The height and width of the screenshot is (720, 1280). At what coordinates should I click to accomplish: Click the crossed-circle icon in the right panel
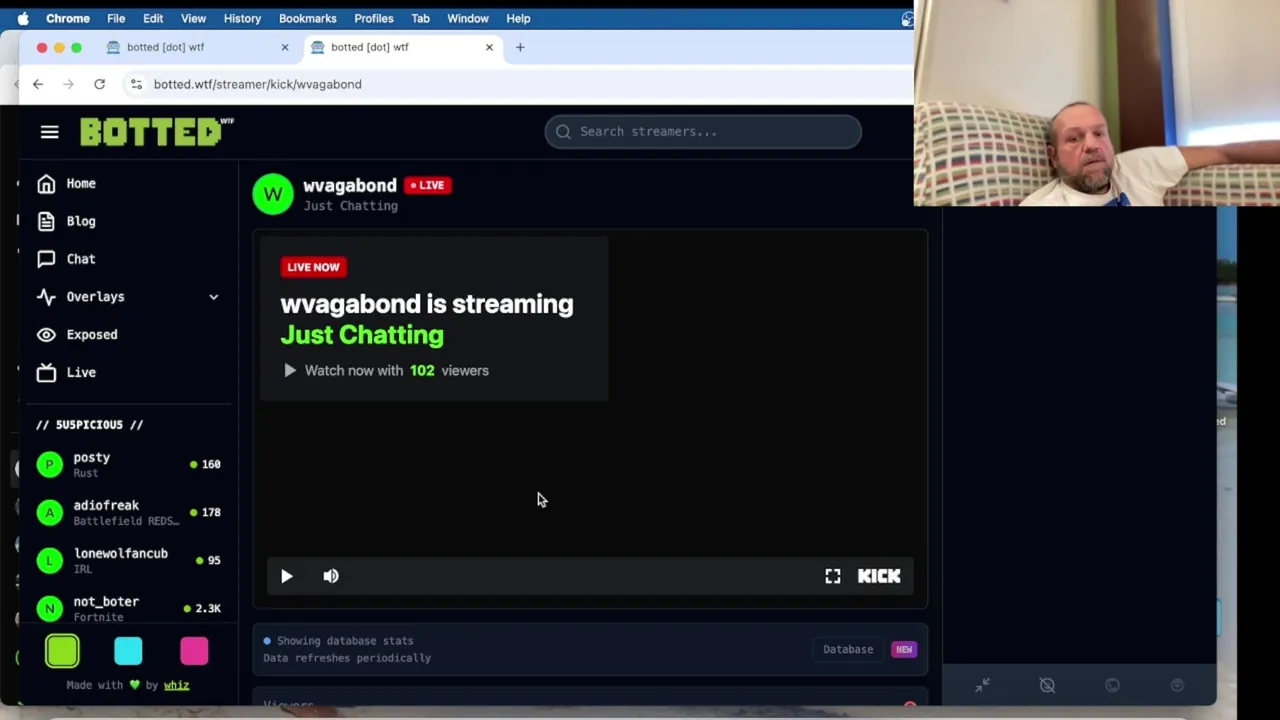coord(1047,685)
